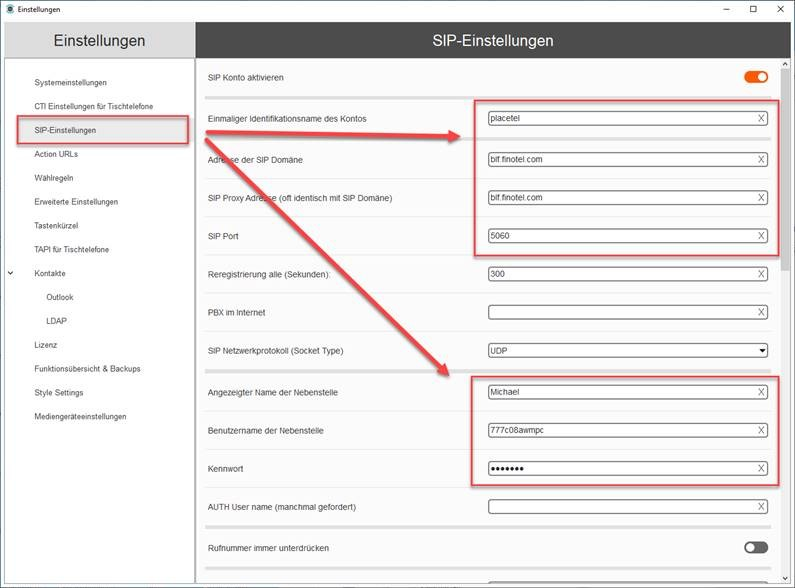
Task: Clear the SIP Port 5060 value
Action: tap(761, 236)
